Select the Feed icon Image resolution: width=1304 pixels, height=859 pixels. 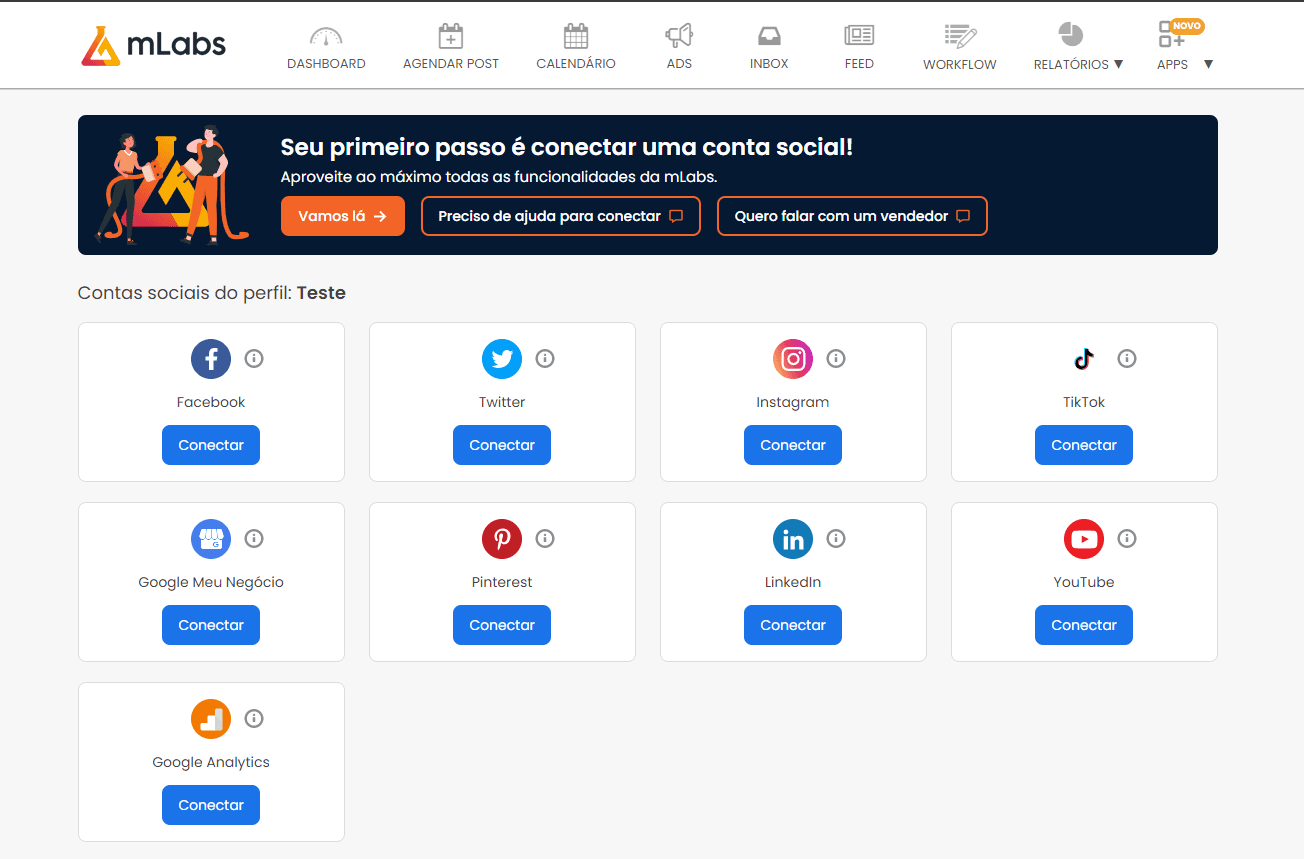tap(859, 35)
